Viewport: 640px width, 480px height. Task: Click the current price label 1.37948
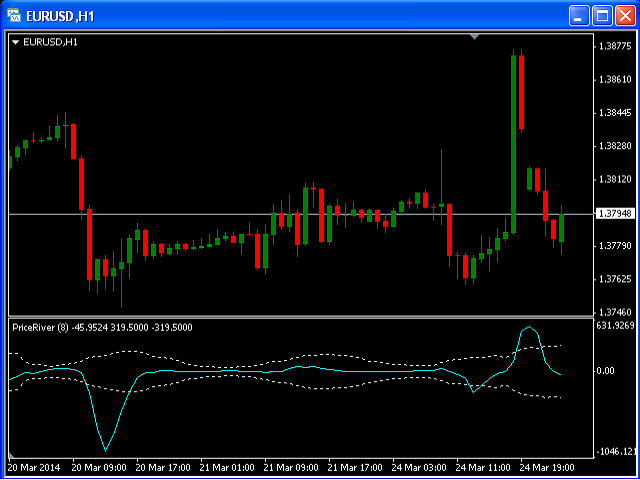click(615, 213)
